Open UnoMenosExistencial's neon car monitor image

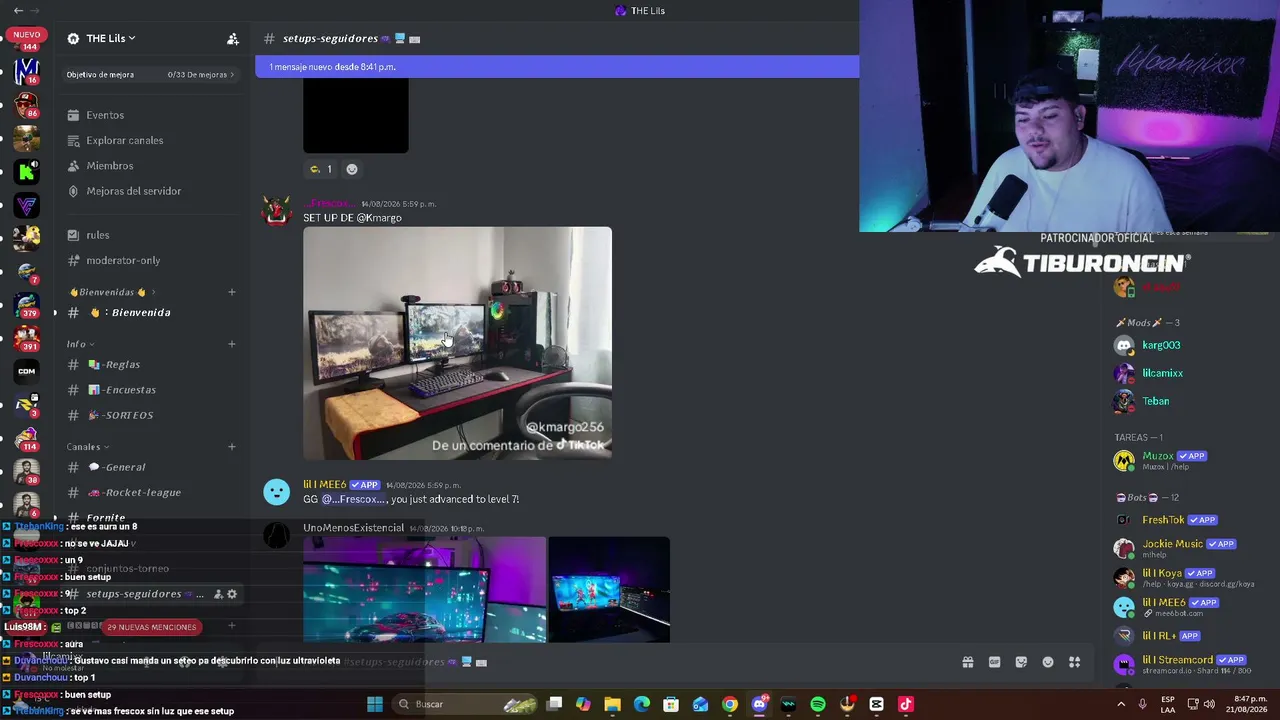[425, 589]
